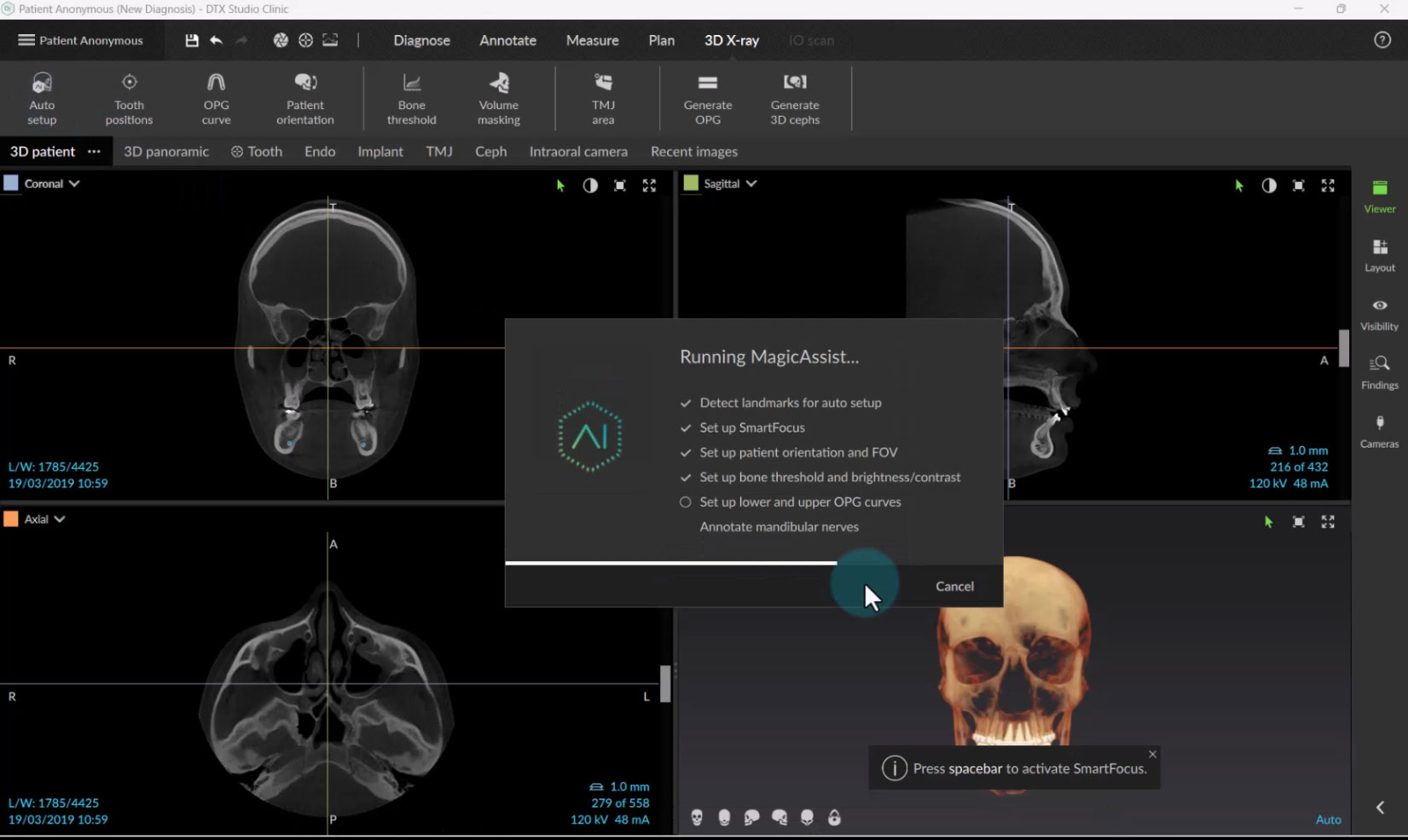Open the Tooth positions tool

click(129, 97)
